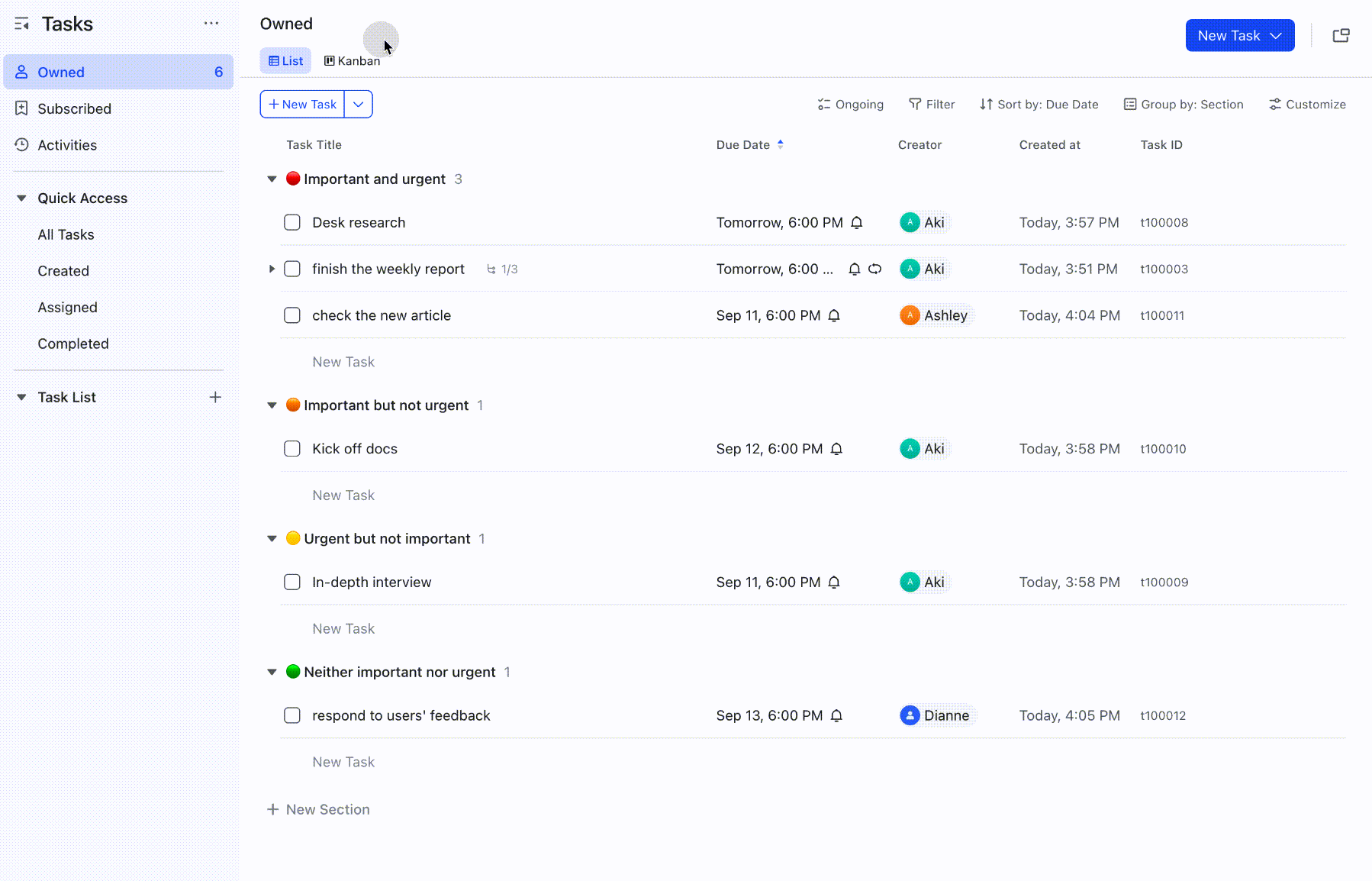
Task: Mark Kick off docs as complete
Action: tap(292, 448)
